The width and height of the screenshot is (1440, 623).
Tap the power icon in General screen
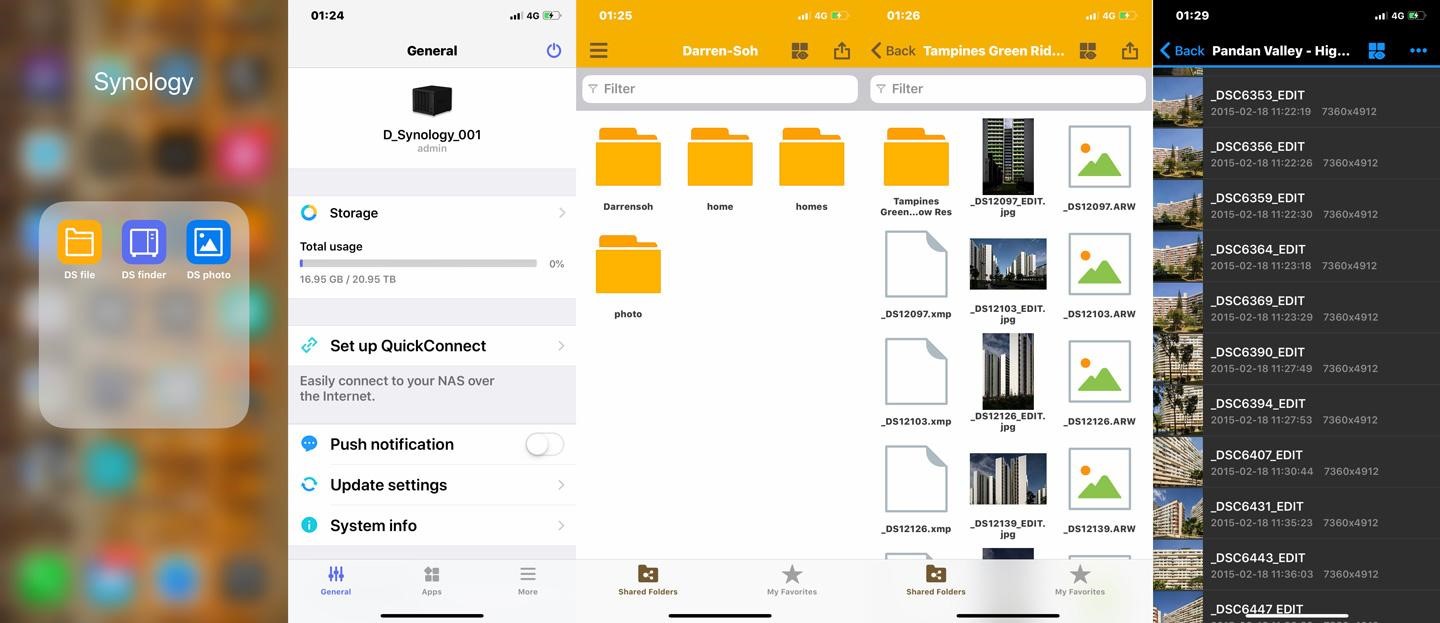pos(554,50)
